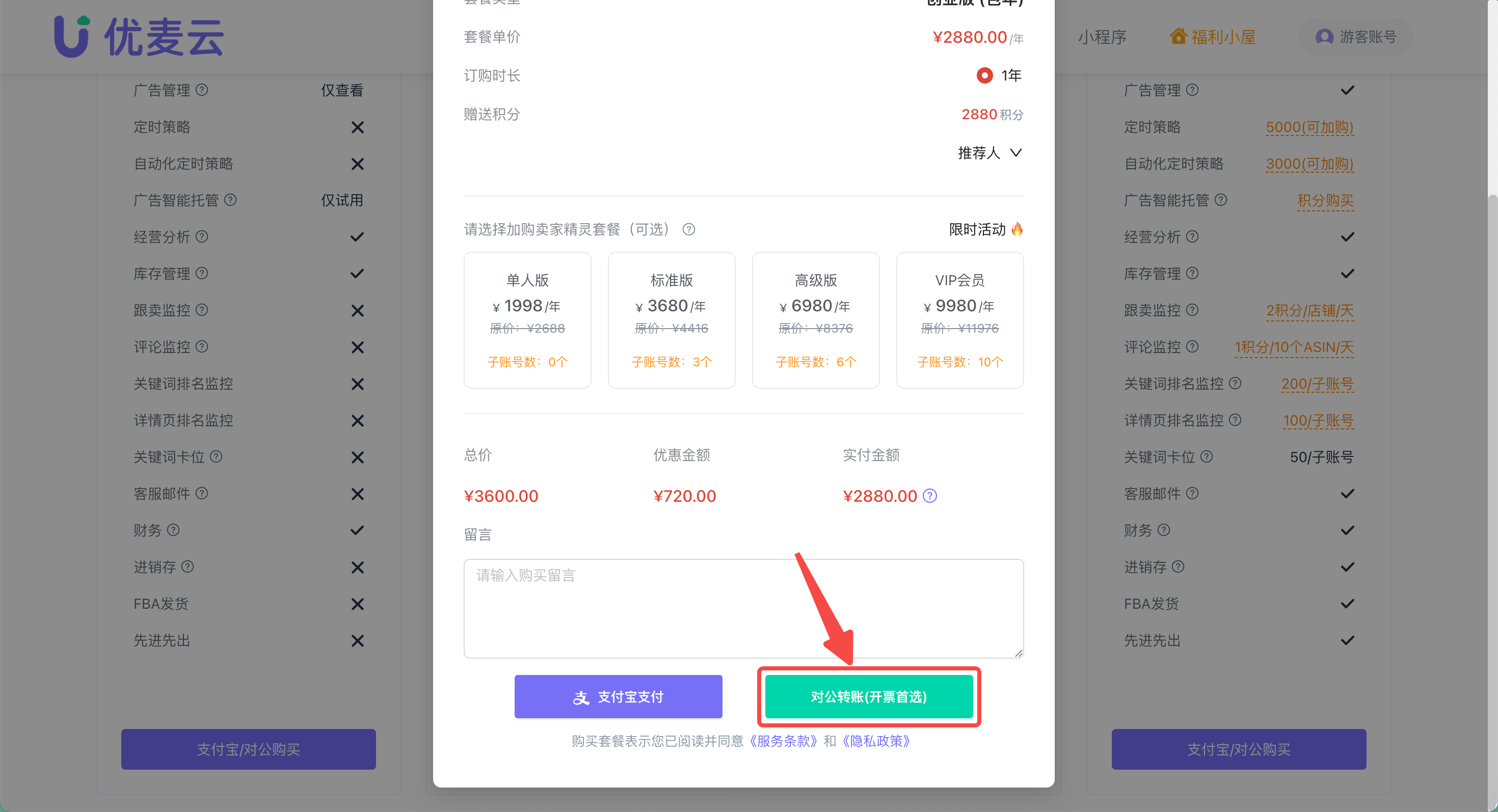Click help icon next to left 关键词卡位
Image resolution: width=1498 pixels, height=812 pixels.
point(216,457)
